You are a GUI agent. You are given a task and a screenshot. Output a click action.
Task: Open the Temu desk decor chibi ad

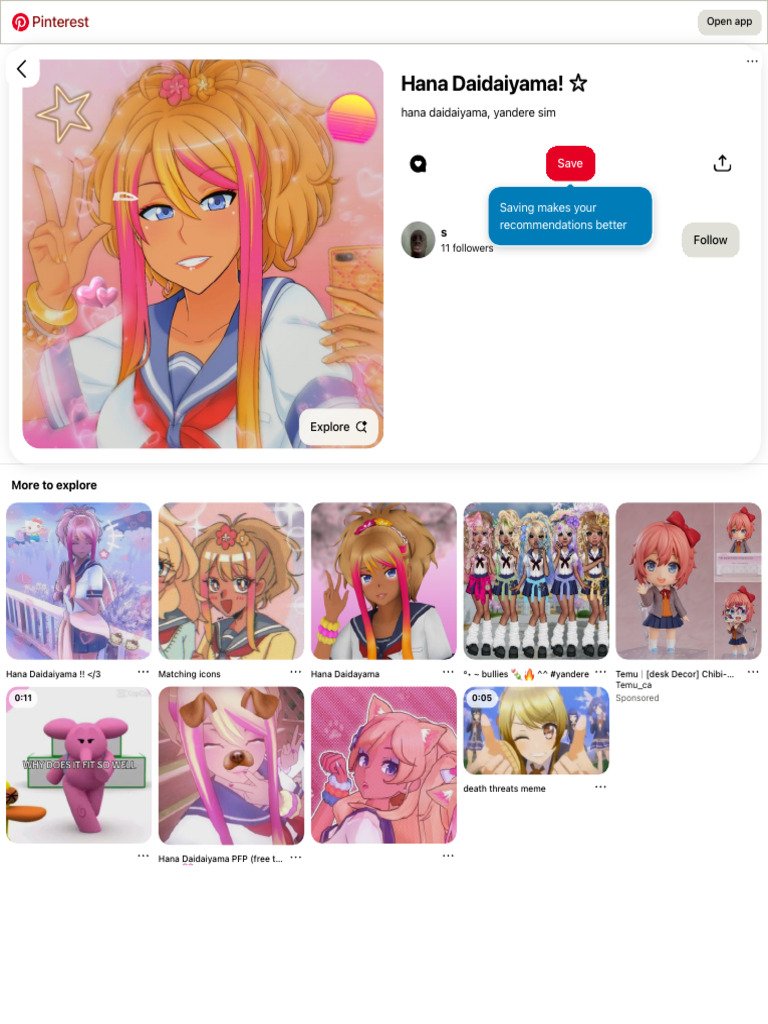click(688, 581)
